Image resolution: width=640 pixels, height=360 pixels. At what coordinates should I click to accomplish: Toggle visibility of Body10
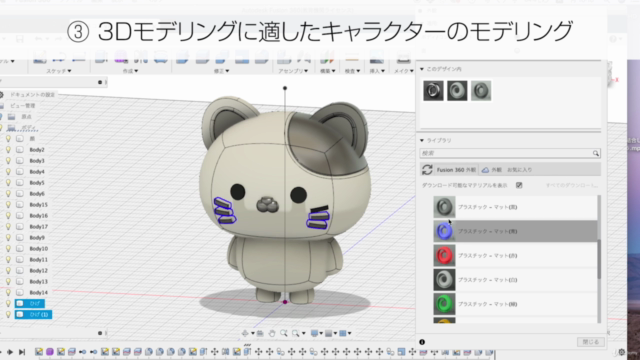coord(8,249)
